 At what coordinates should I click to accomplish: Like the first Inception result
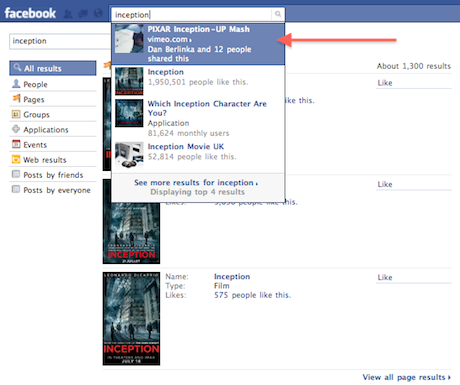(x=385, y=83)
